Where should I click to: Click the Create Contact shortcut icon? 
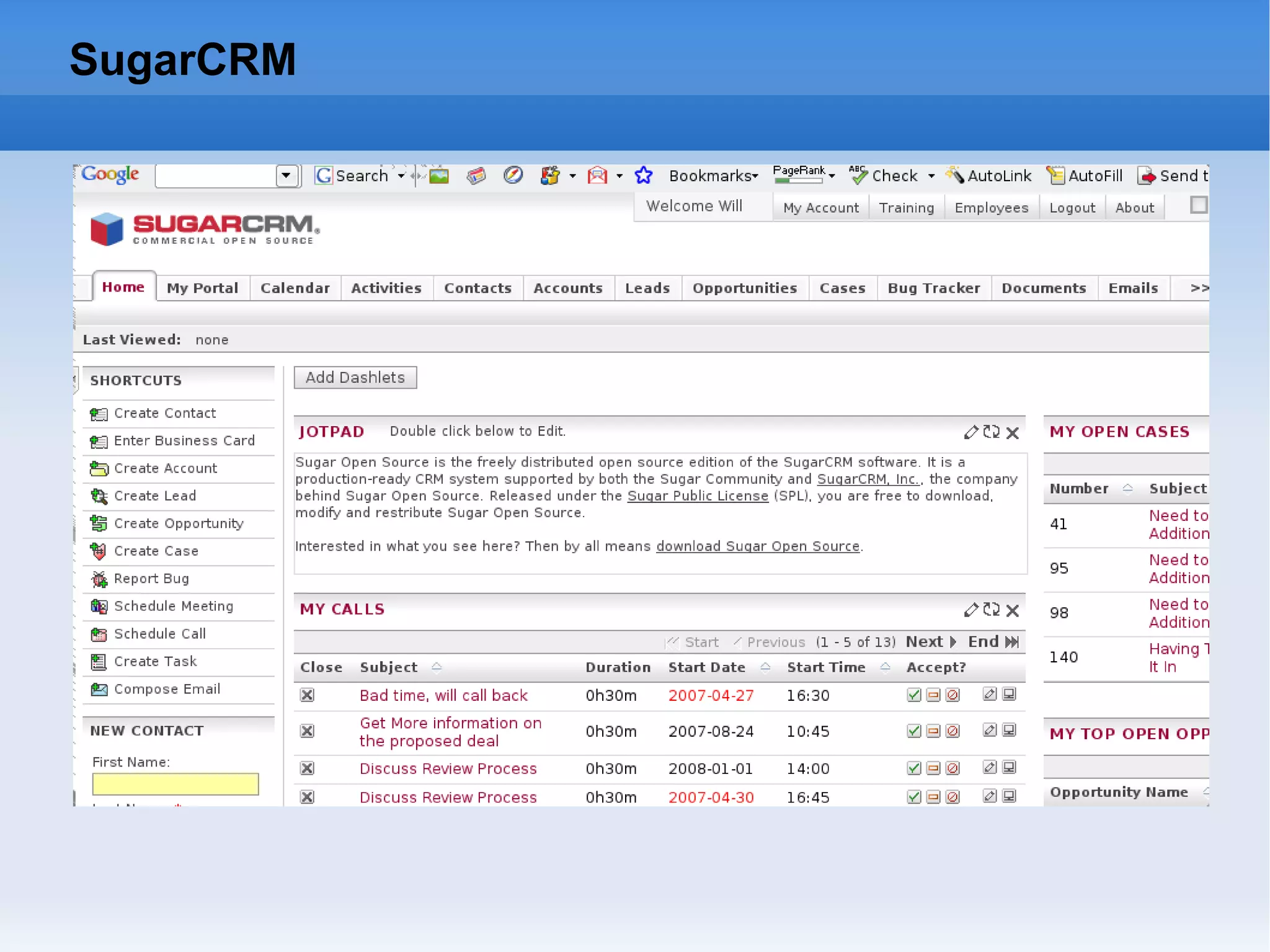click(99, 414)
